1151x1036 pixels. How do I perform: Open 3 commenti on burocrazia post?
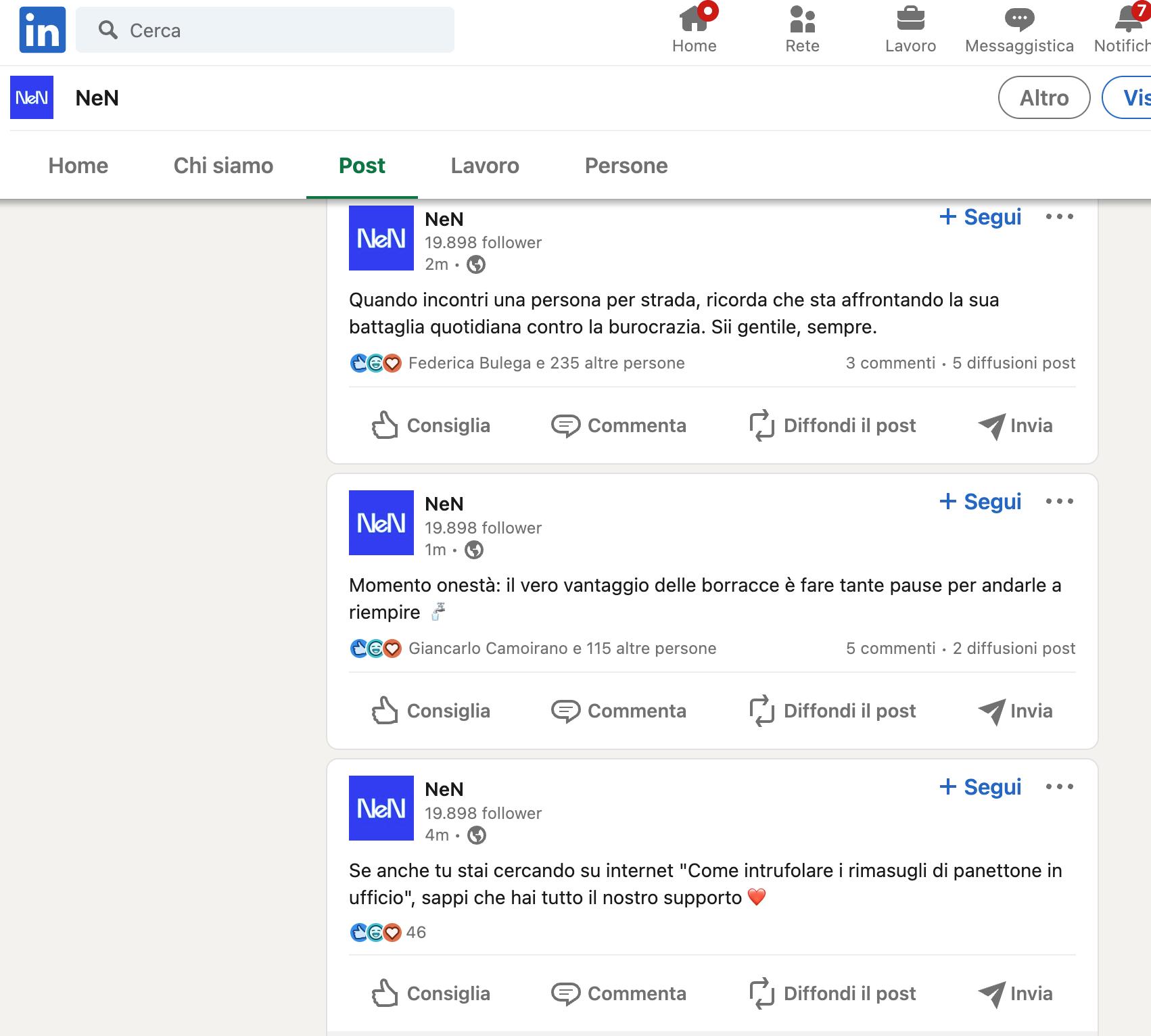click(891, 363)
